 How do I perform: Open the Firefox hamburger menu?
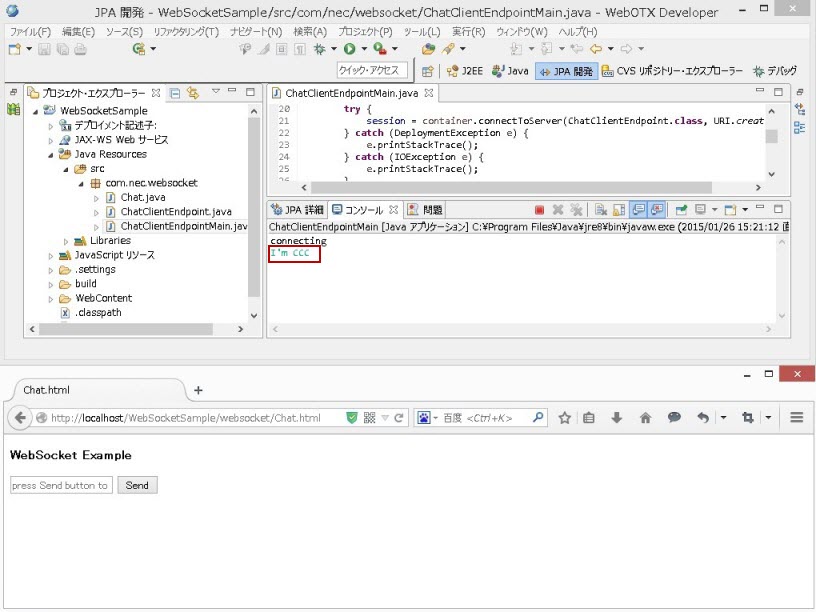coord(797,418)
